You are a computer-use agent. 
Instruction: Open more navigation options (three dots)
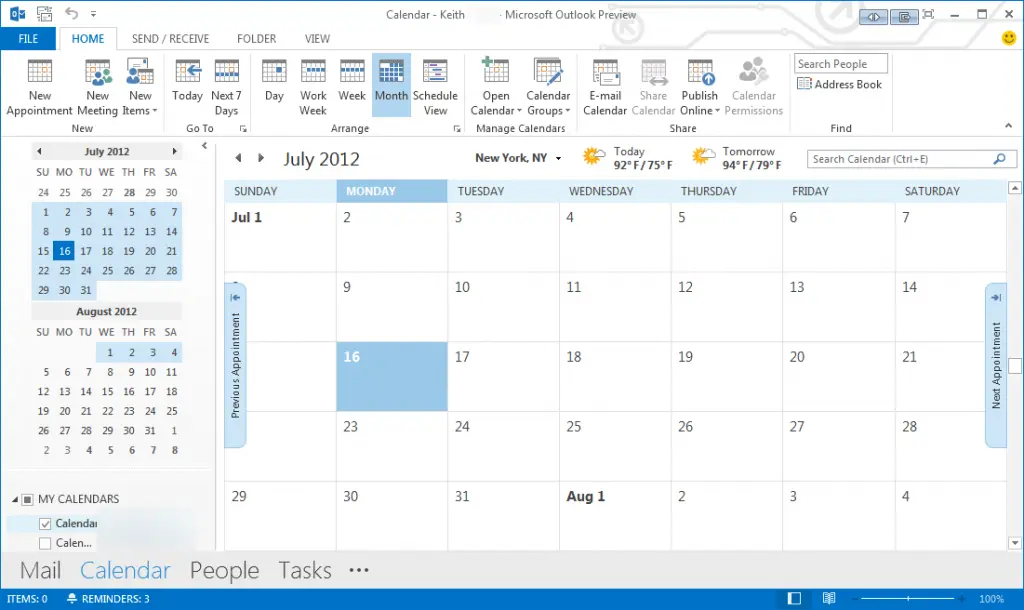[359, 570]
